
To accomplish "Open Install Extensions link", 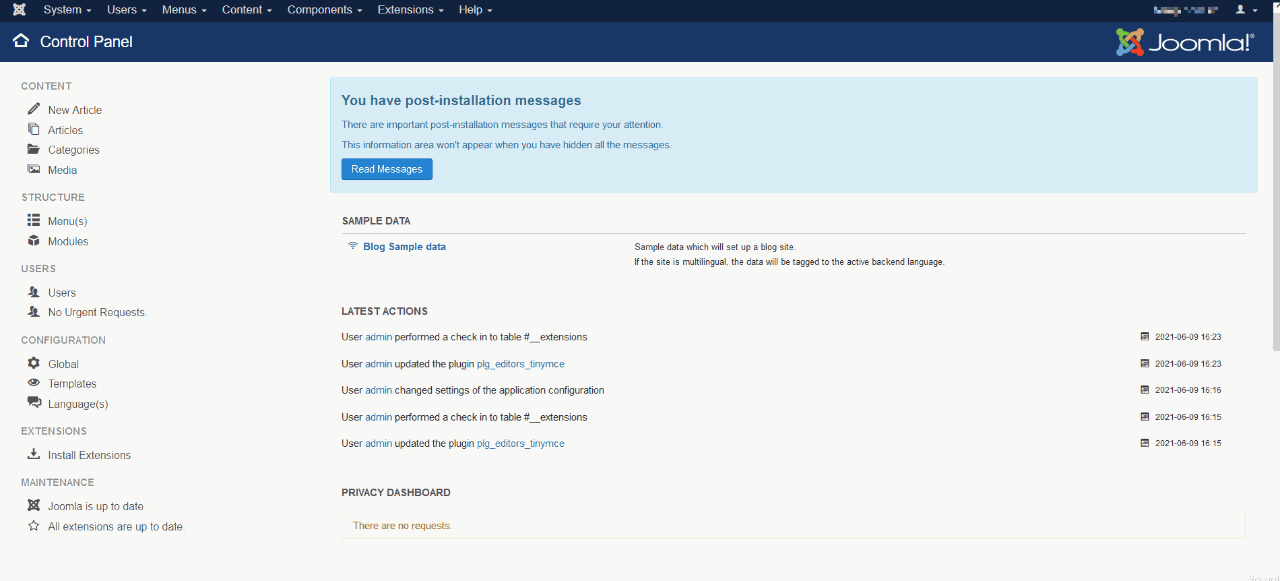I will [x=89, y=455].
